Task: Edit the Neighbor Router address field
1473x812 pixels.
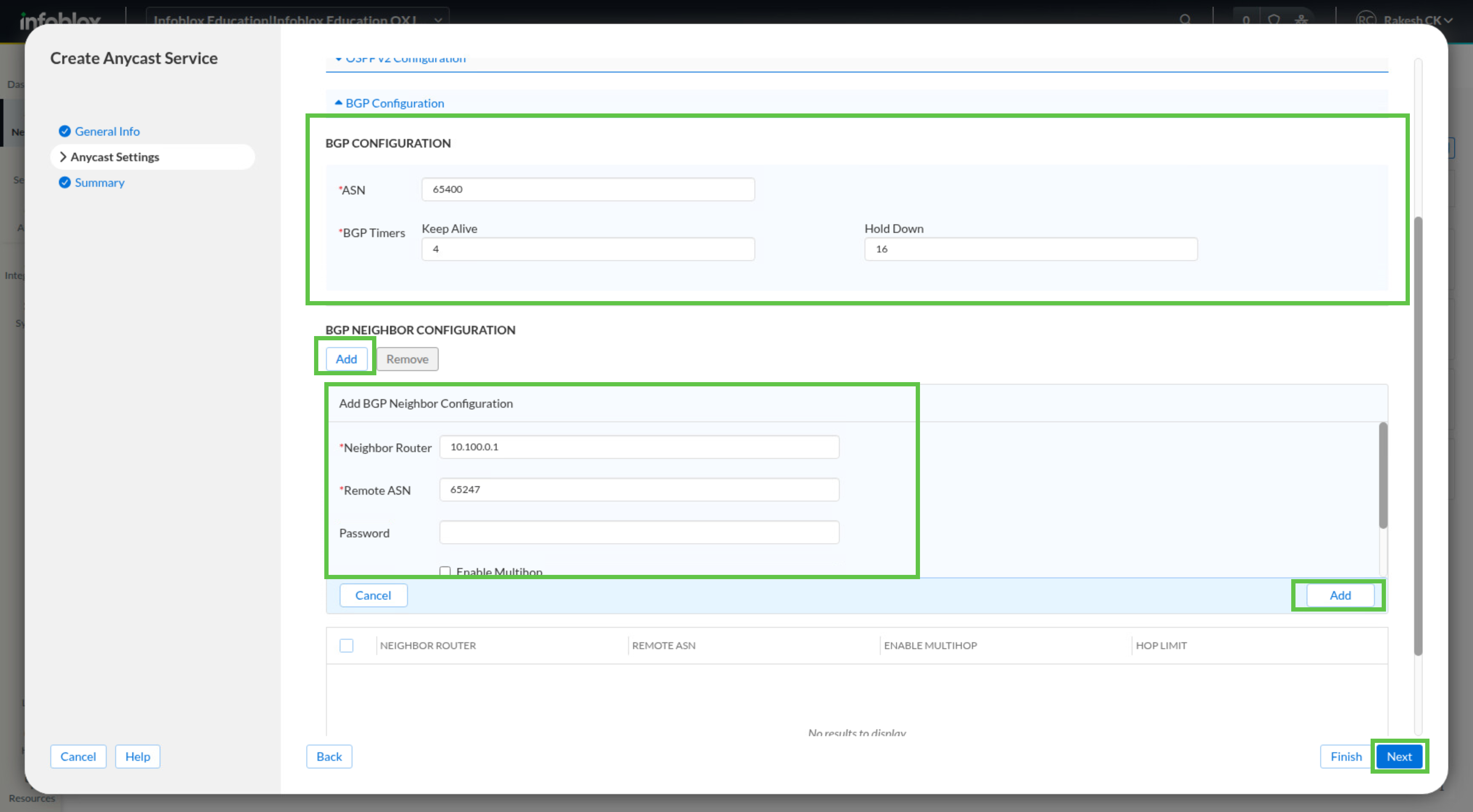Action: coord(639,447)
